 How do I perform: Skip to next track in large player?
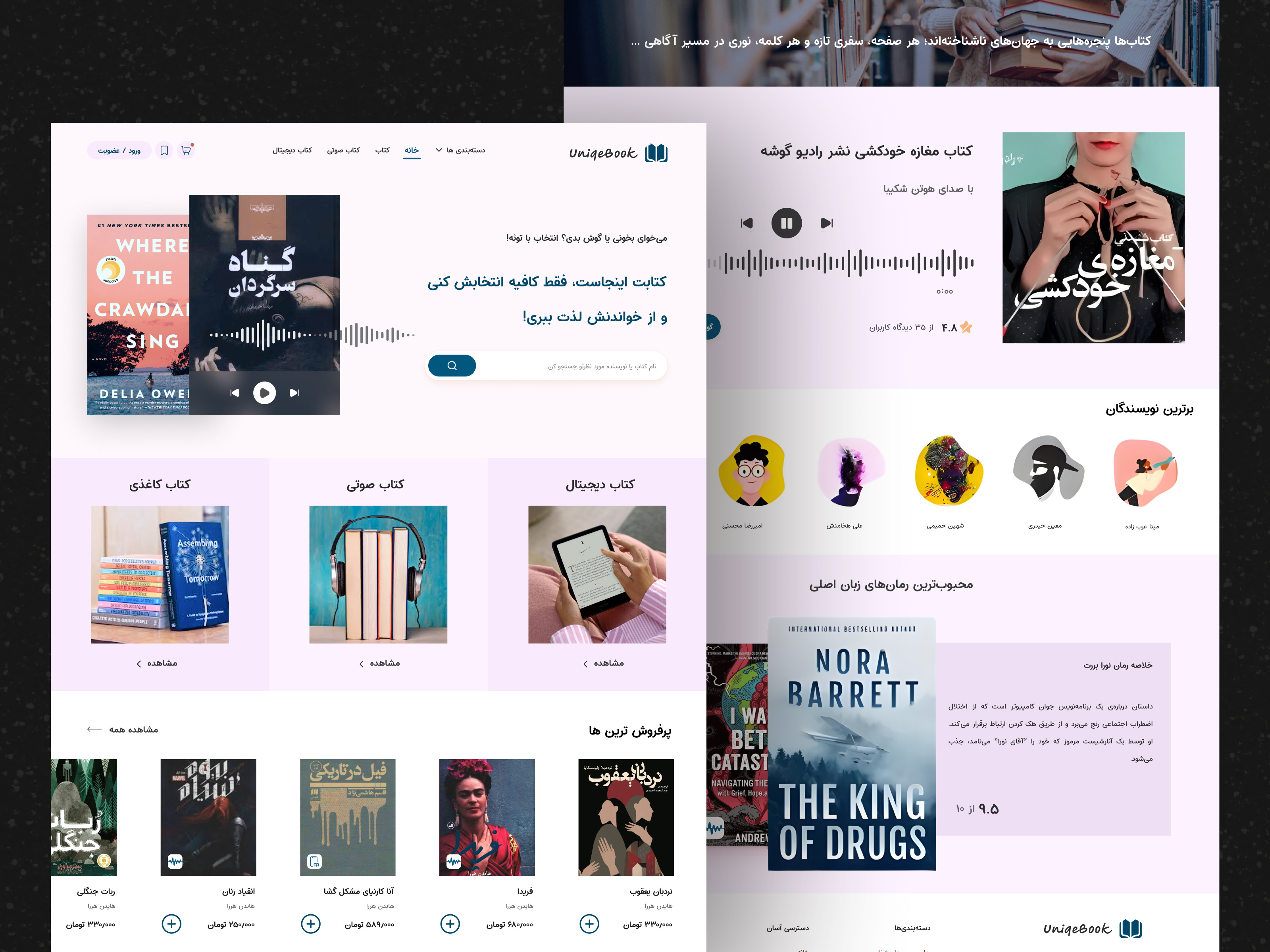pos(827,223)
